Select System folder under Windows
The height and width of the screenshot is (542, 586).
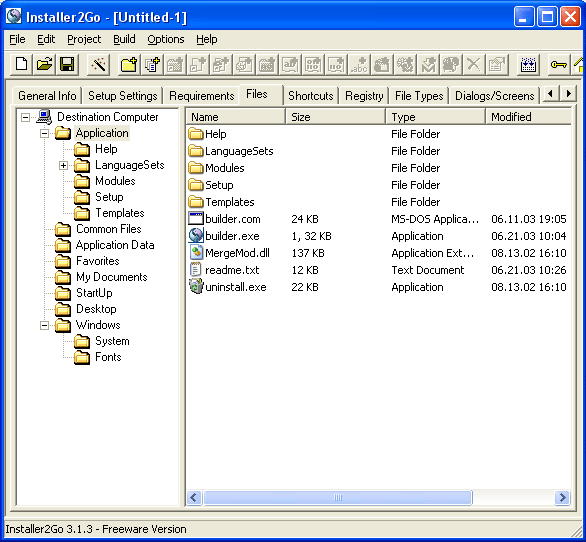point(112,341)
